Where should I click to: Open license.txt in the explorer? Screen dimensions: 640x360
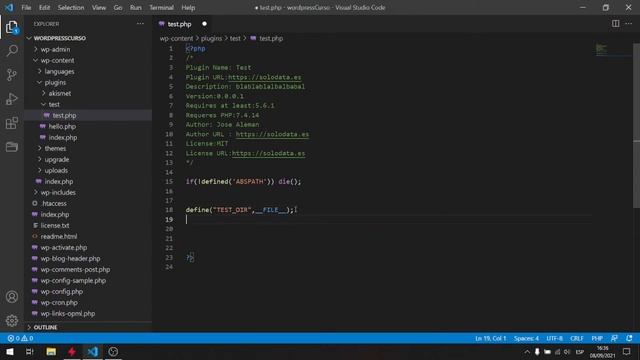click(x=55, y=225)
